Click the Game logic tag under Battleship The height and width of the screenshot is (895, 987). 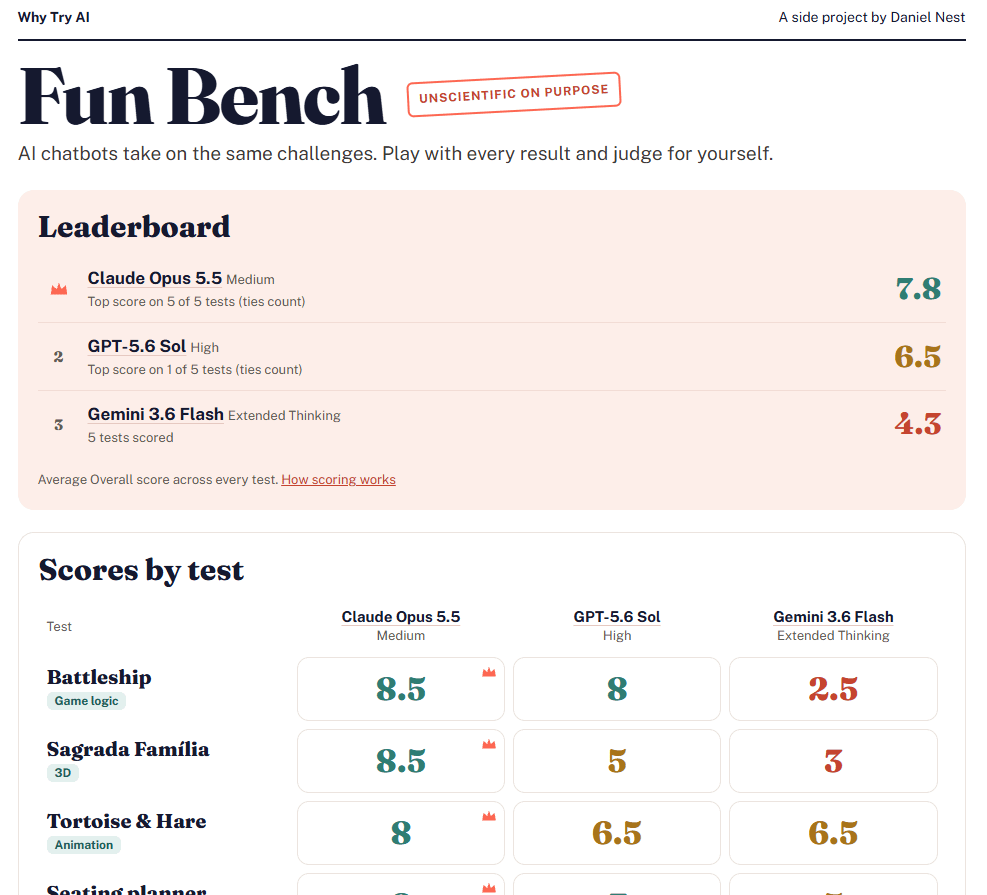click(x=86, y=701)
